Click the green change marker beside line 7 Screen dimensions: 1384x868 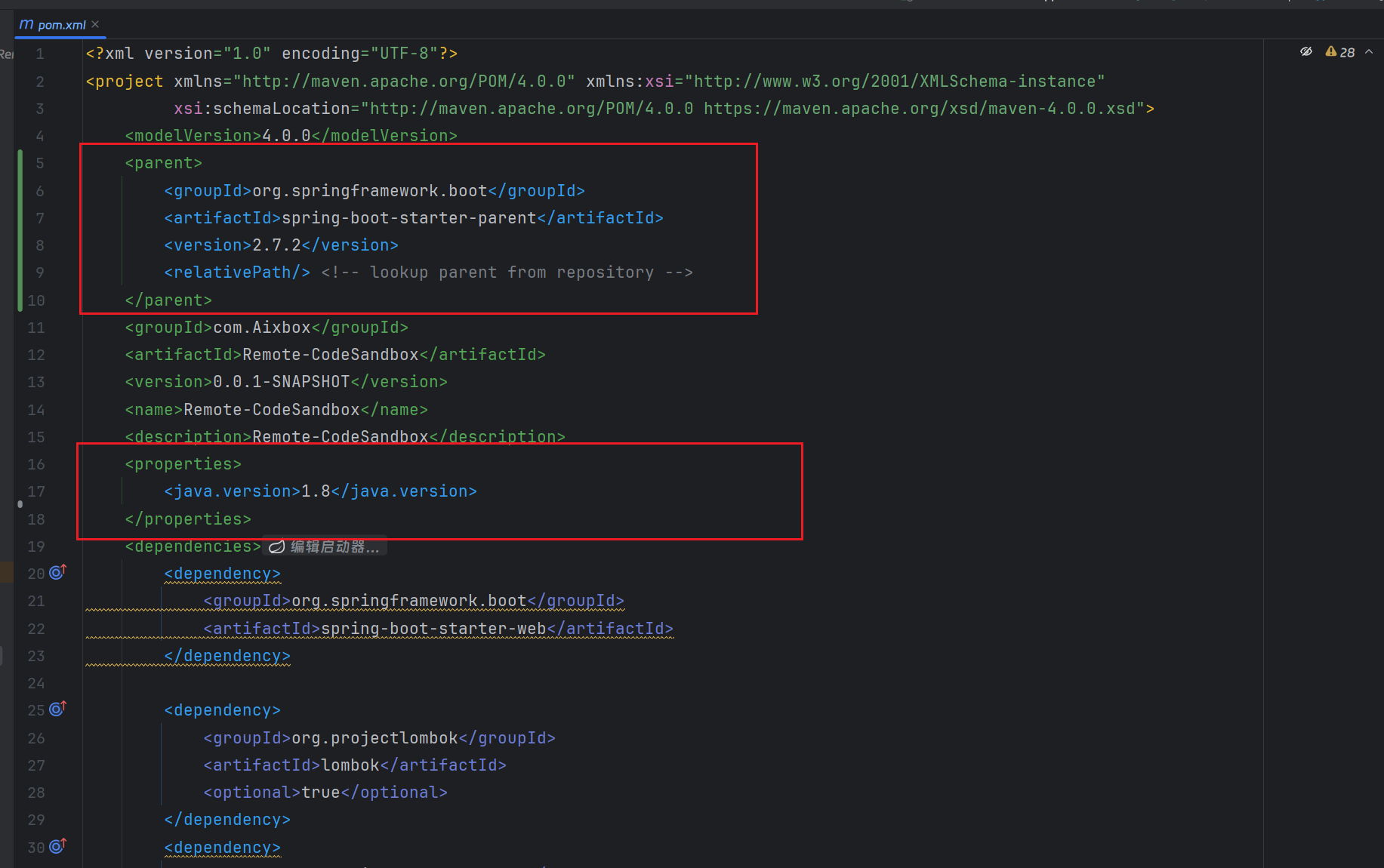(20, 218)
